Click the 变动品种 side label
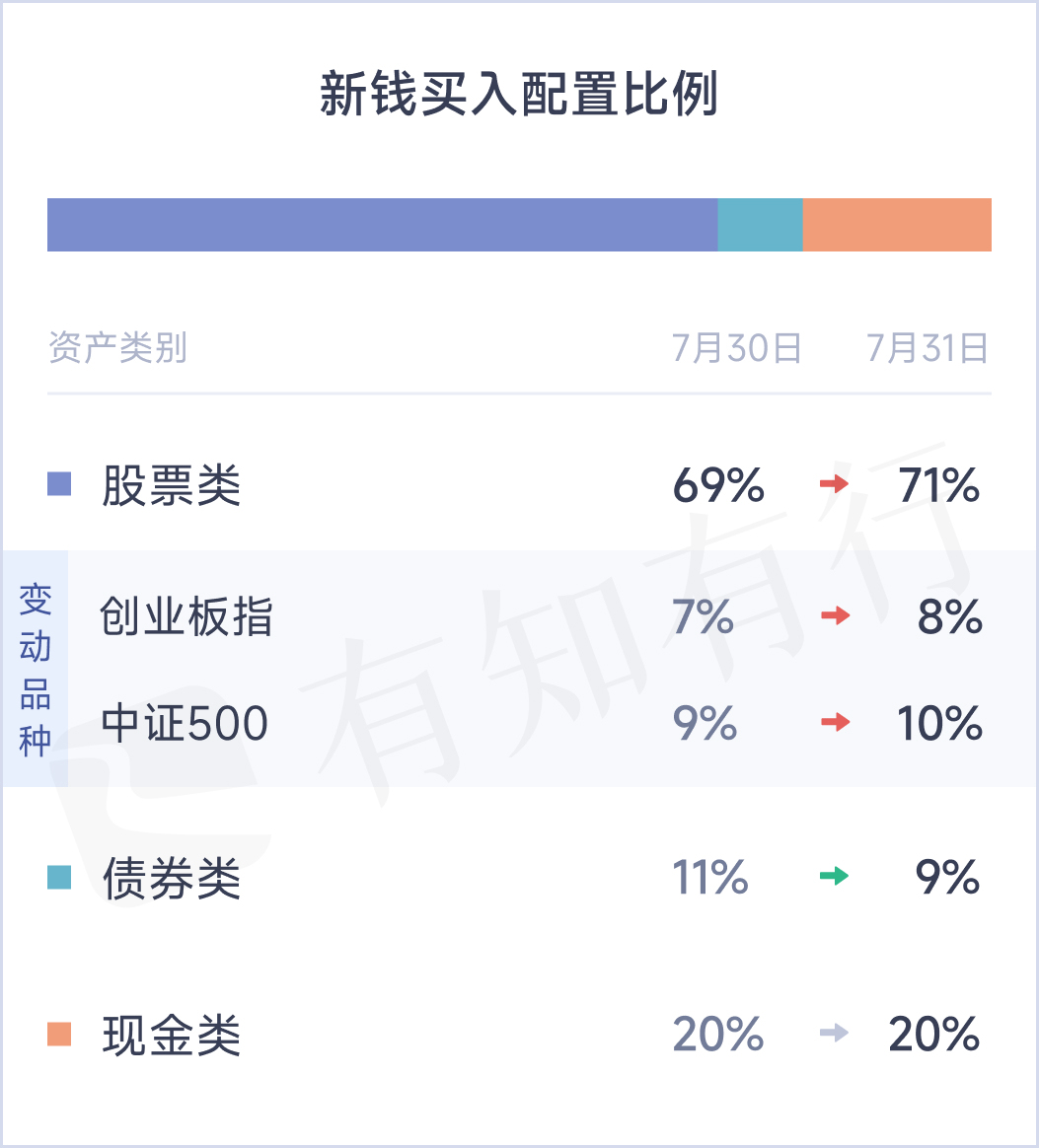The height and width of the screenshot is (1148, 1039). click(36, 670)
